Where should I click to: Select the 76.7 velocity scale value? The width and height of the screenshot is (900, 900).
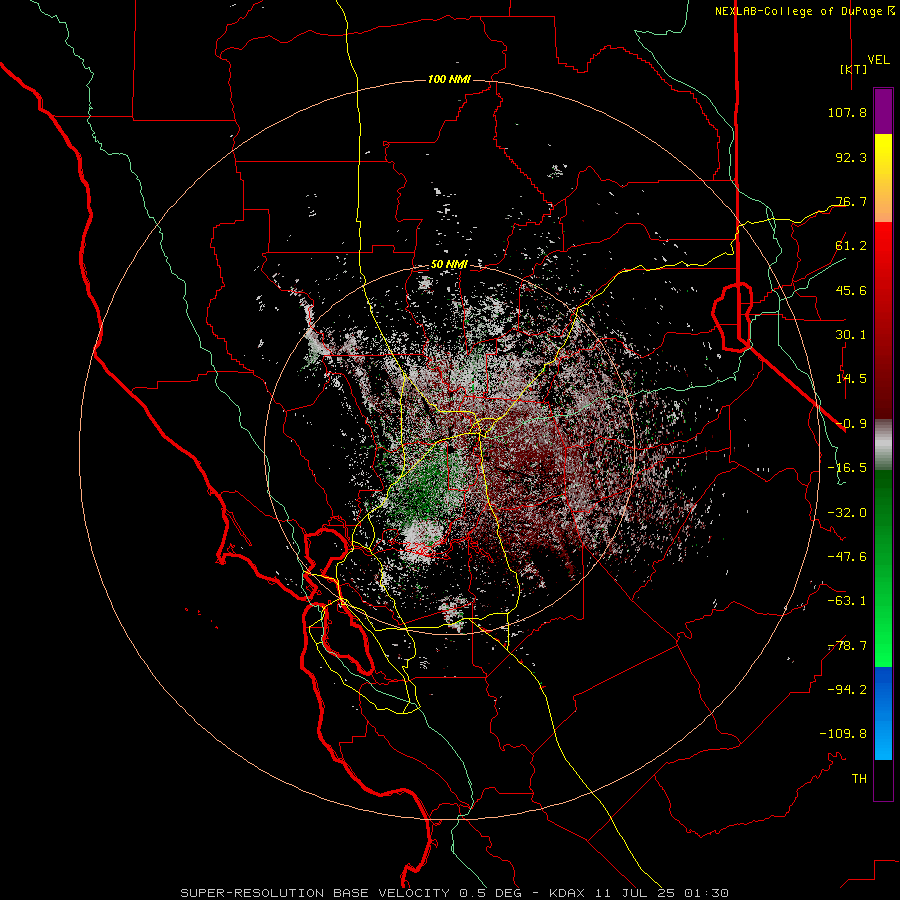point(851,201)
